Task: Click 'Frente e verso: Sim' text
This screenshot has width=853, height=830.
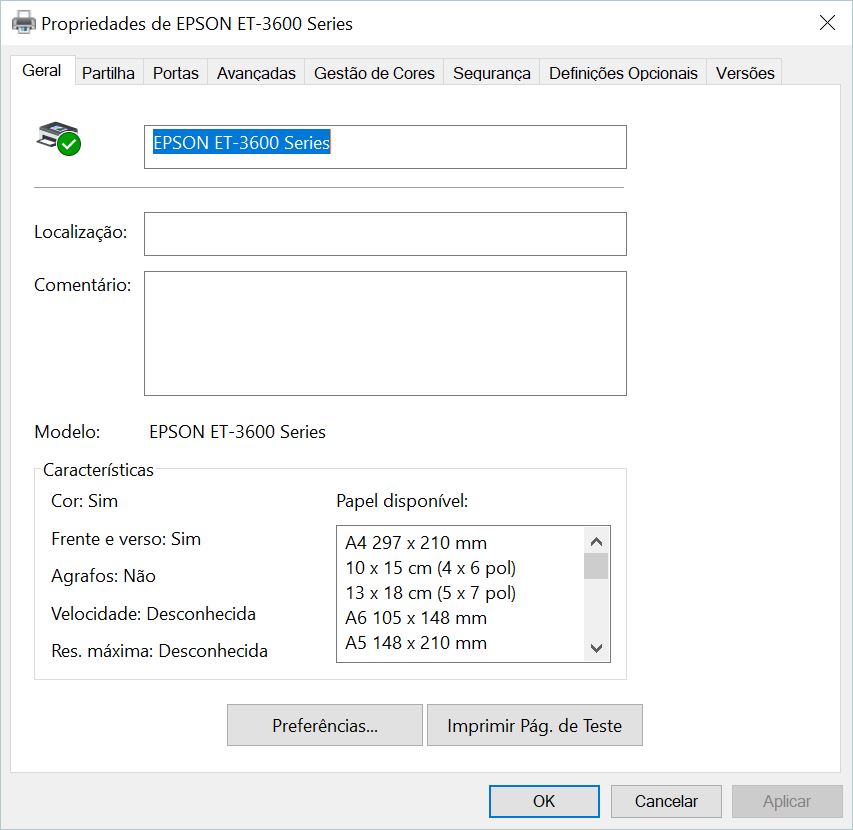Action: click(x=126, y=539)
